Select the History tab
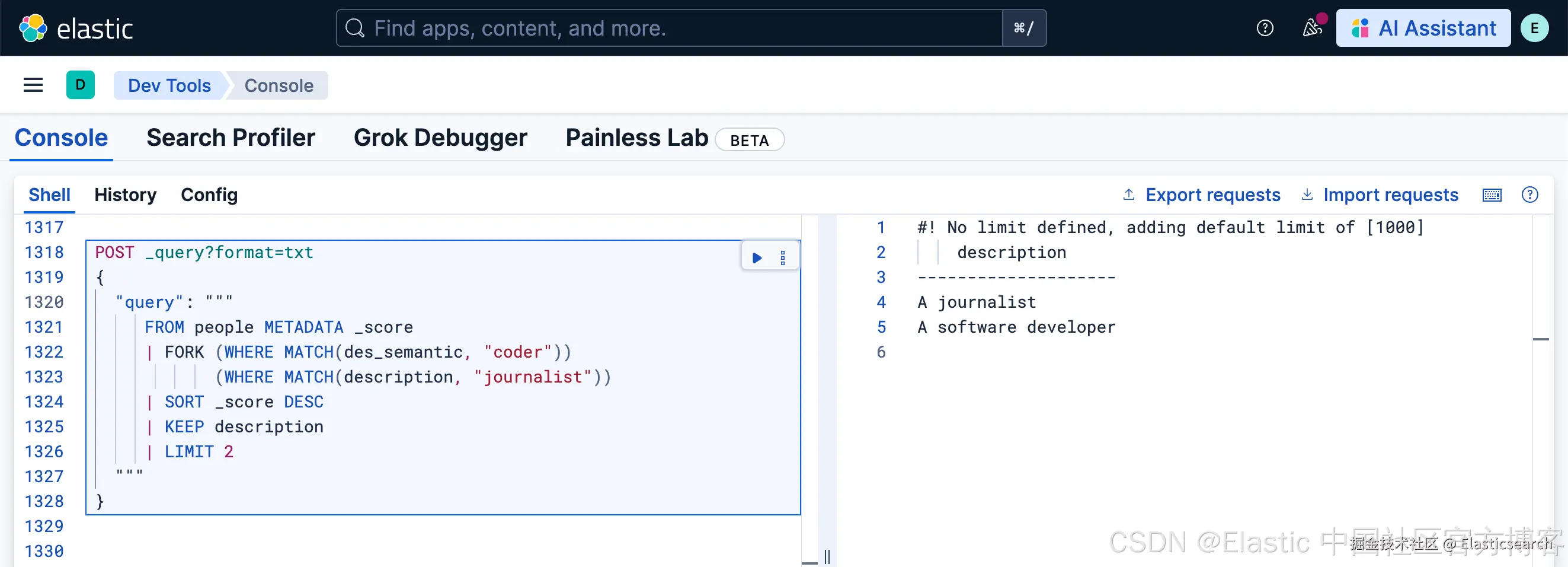The image size is (1568, 567). pyautogui.click(x=126, y=195)
